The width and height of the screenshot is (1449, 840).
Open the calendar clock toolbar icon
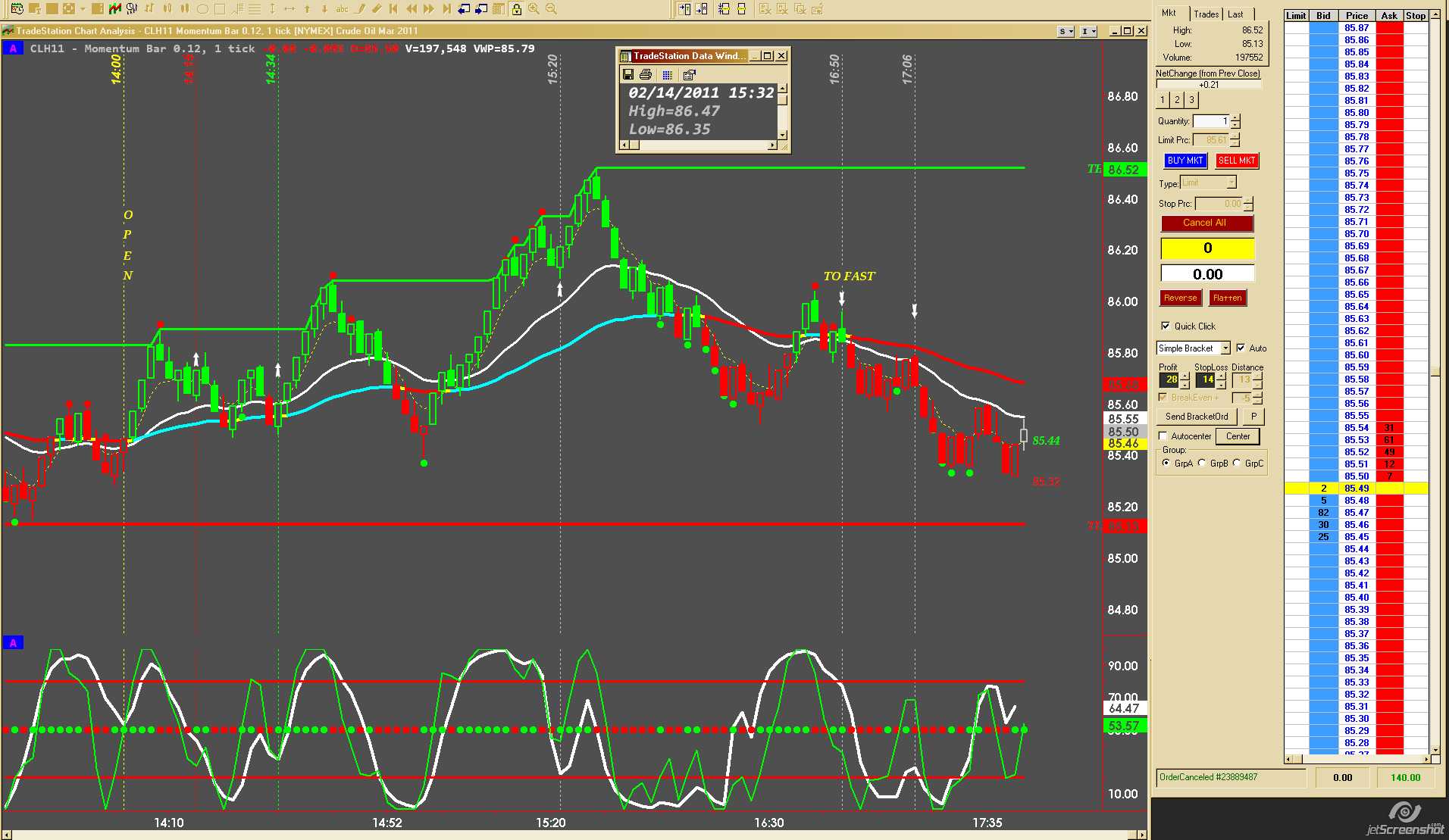pos(17,8)
